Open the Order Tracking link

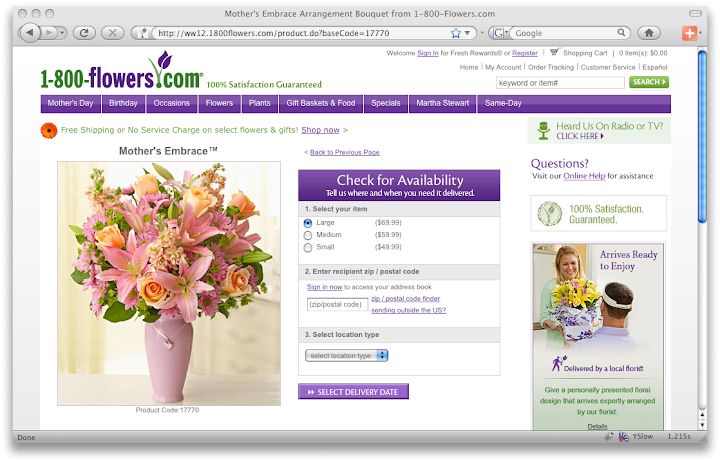pyautogui.click(x=551, y=67)
